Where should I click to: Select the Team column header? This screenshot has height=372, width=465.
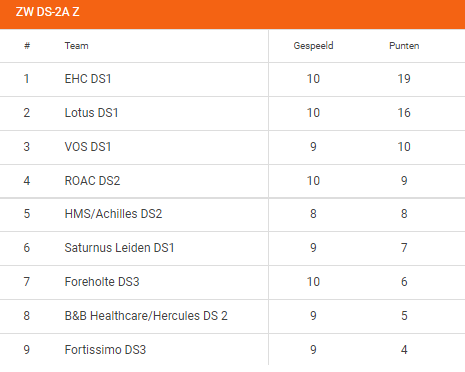pyautogui.click(x=76, y=46)
